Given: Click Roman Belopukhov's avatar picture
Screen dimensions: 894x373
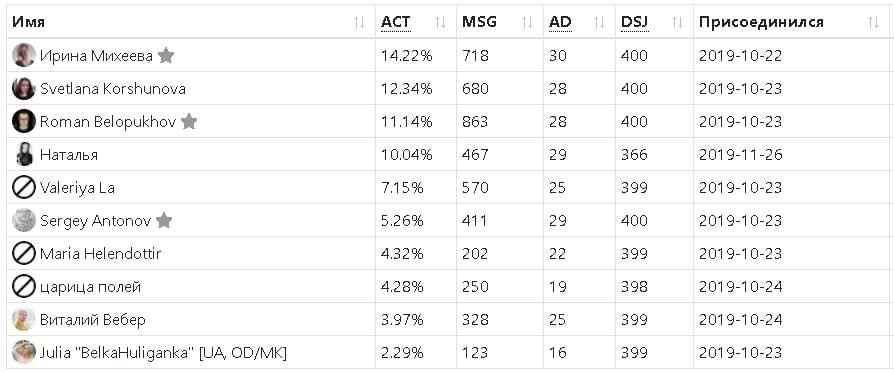Looking at the screenshot, I should coord(24,121).
